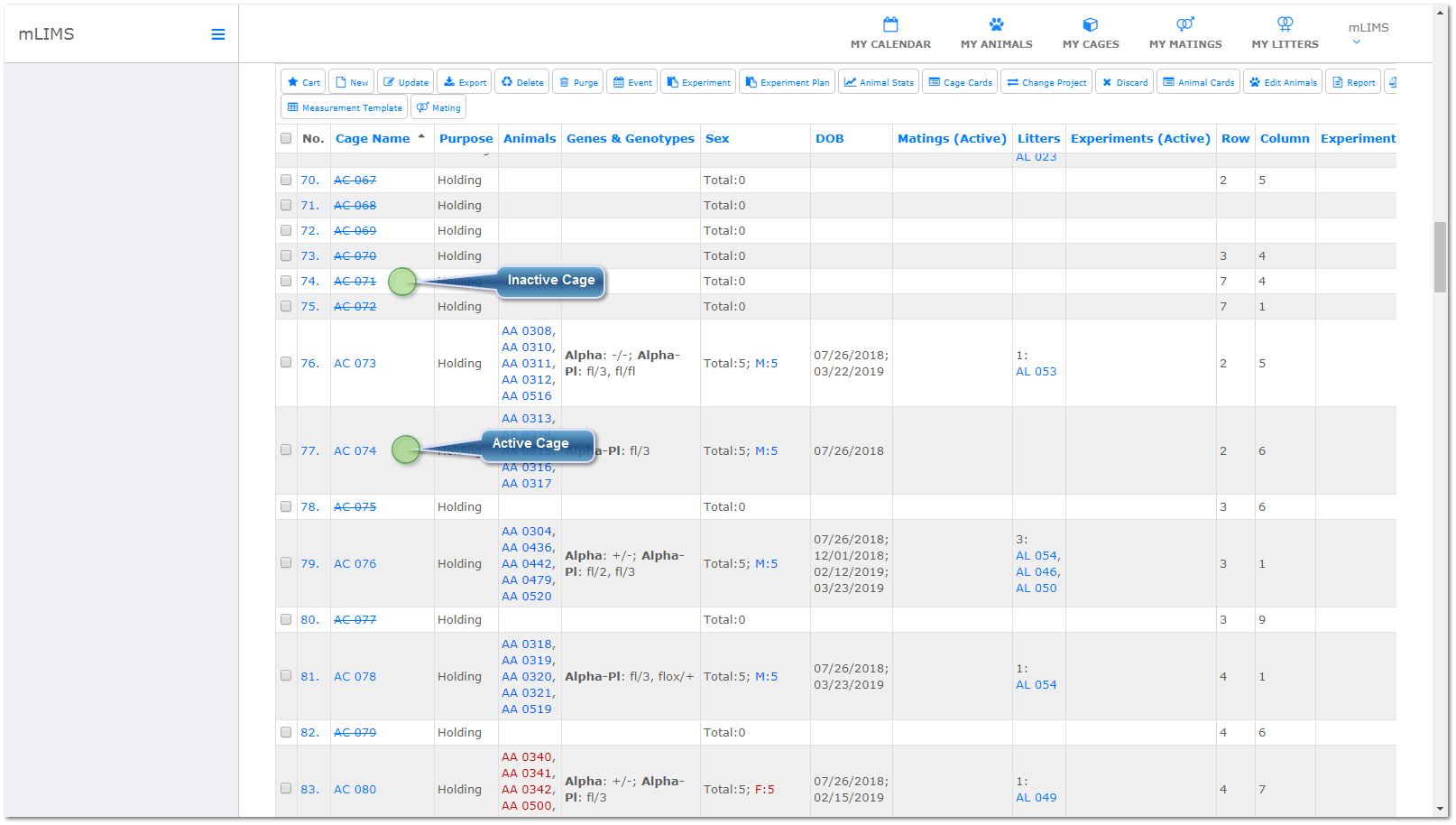Click the Measurement Template button
This screenshot has width=1456, height=825.
345,107
